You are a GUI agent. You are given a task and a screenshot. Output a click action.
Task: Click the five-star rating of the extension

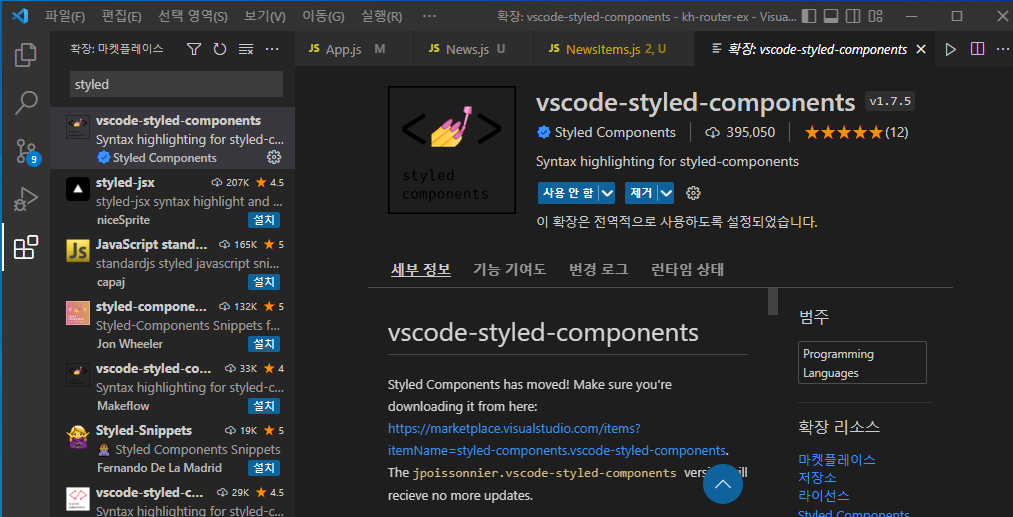pyautogui.click(x=843, y=132)
